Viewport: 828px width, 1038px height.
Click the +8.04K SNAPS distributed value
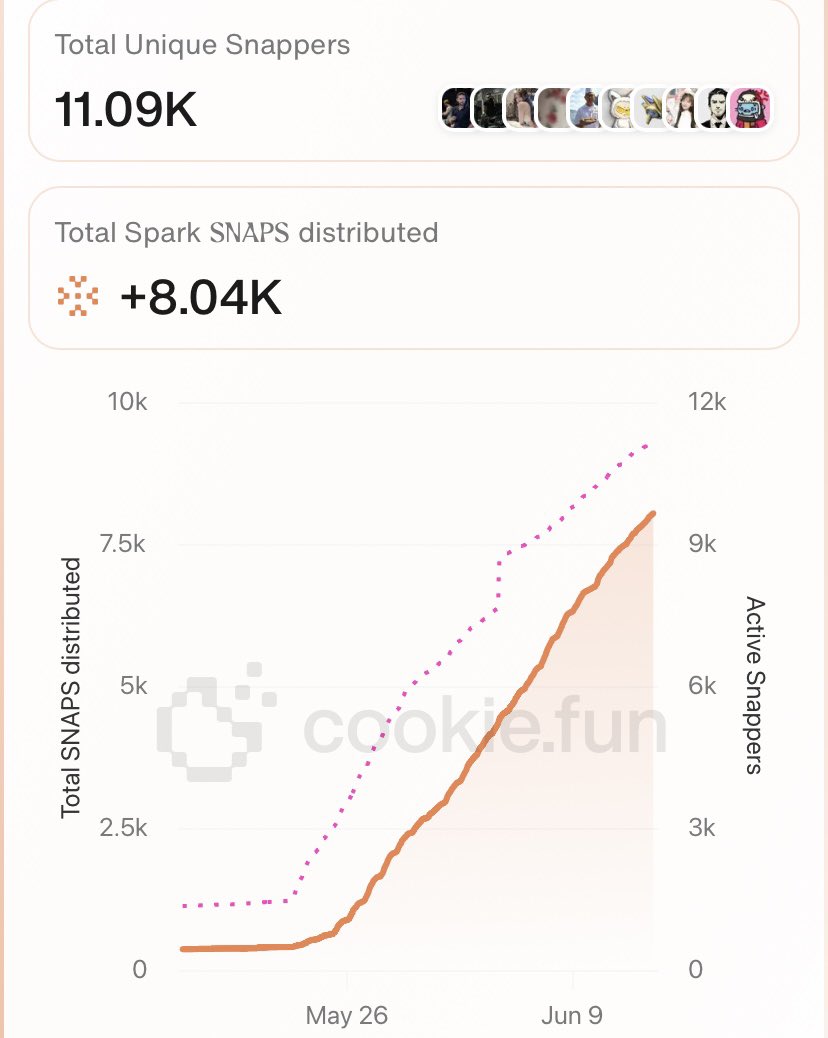(201, 297)
